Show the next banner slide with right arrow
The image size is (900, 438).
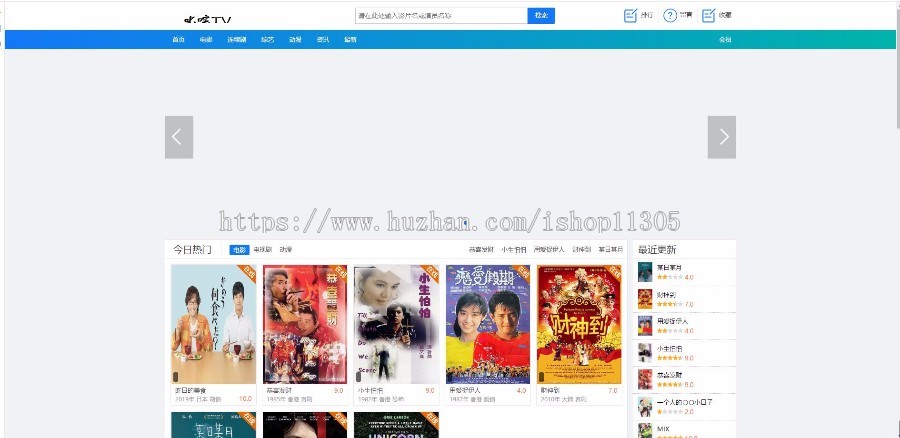pyautogui.click(x=721, y=137)
